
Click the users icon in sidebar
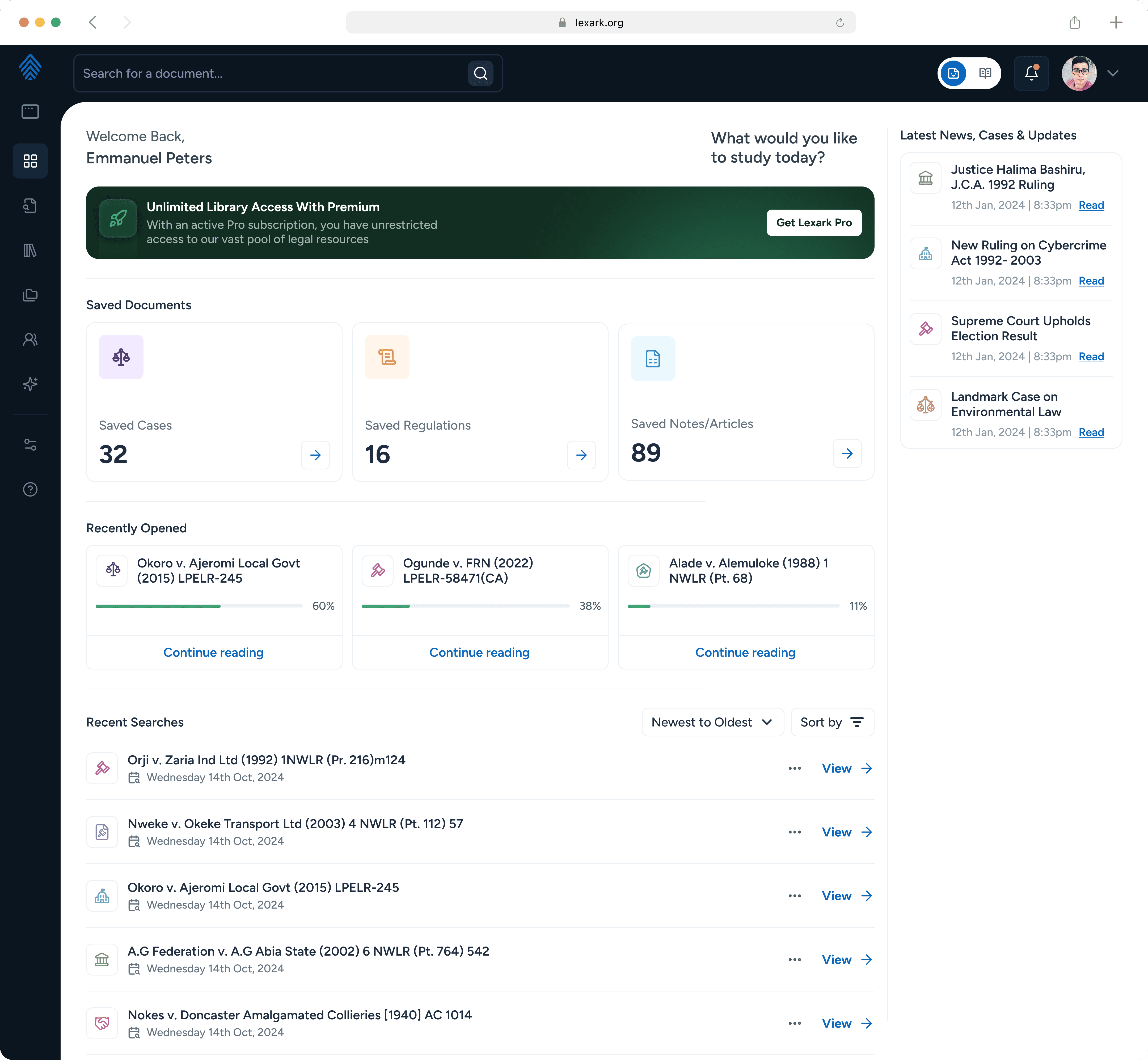[x=30, y=340]
